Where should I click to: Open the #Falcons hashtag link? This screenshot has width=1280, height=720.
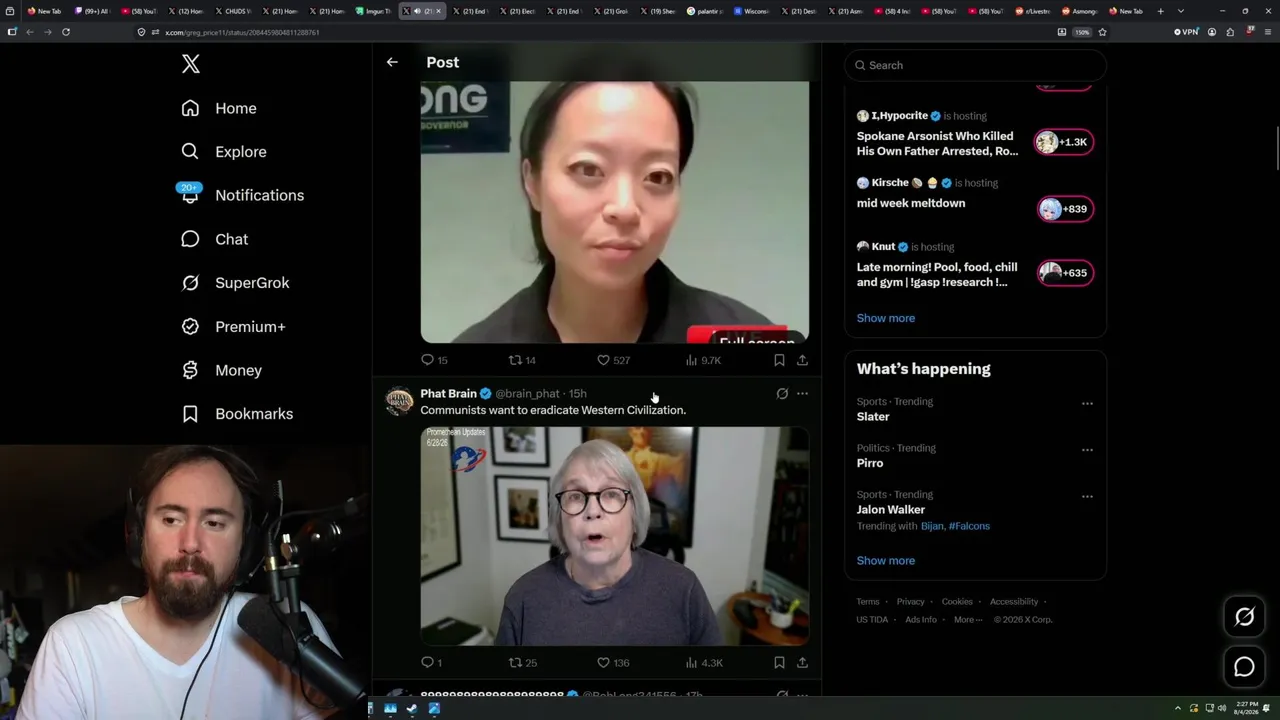pyautogui.click(x=969, y=526)
